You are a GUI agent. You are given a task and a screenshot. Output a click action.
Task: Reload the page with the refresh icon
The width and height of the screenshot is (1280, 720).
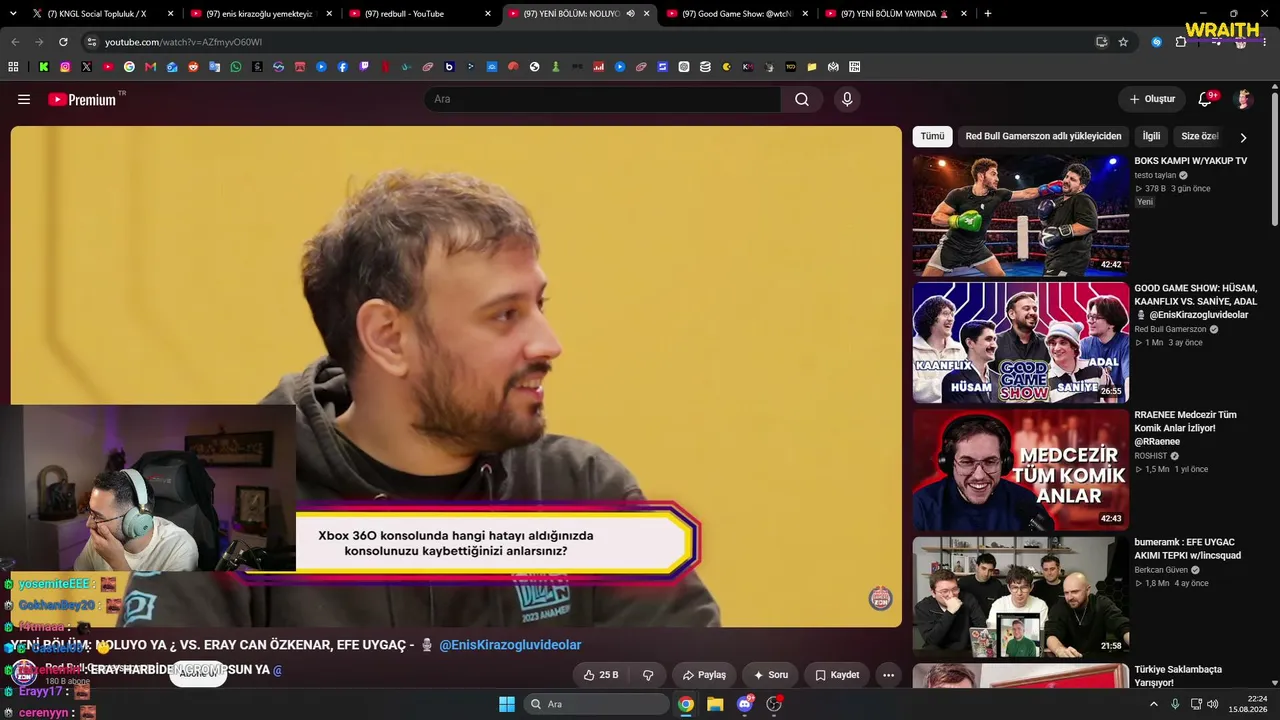coord(63,42)
